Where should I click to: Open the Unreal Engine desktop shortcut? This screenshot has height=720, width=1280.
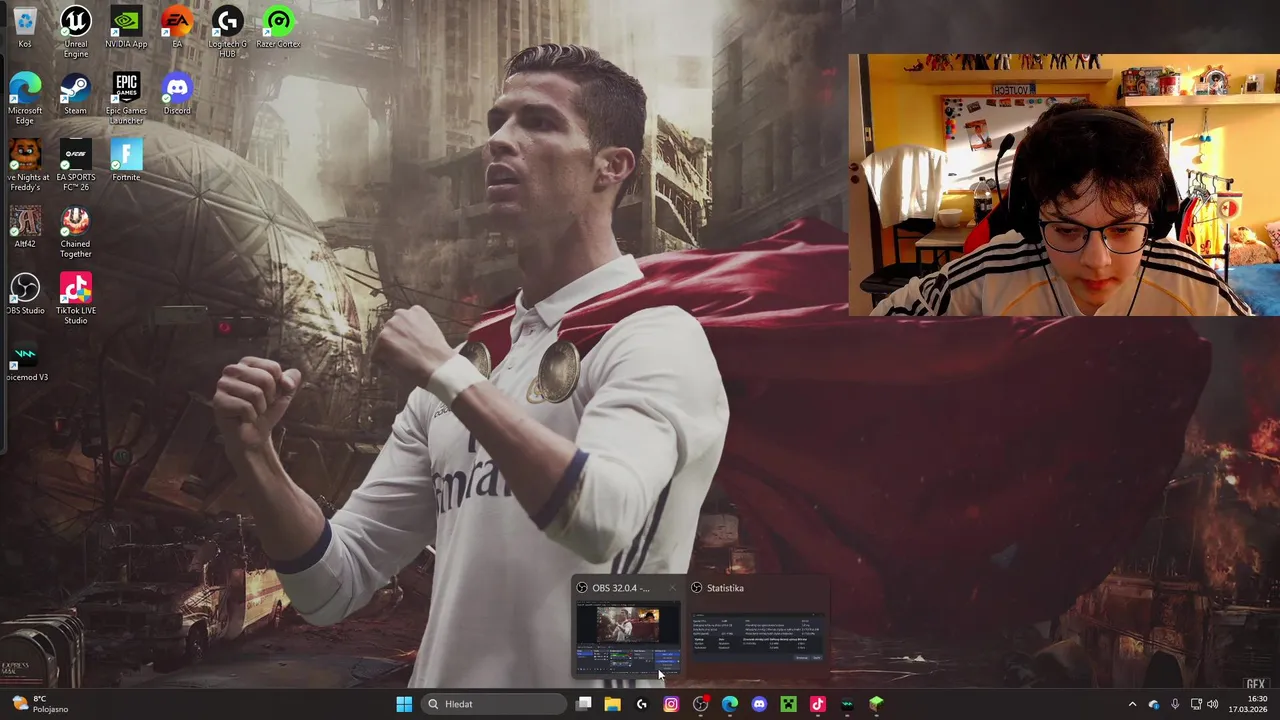[76, 32]
